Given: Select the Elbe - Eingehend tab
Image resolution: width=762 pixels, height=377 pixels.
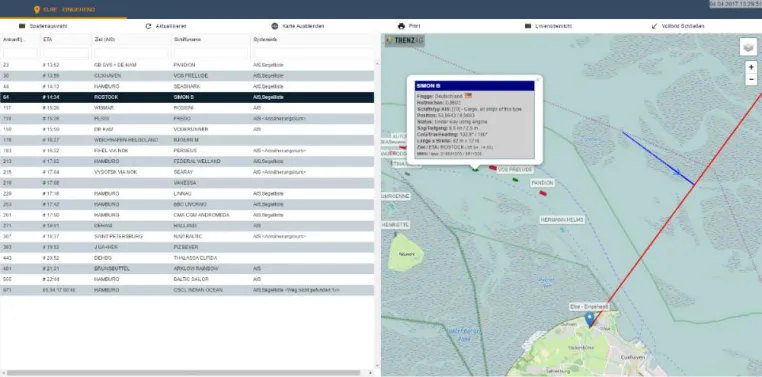Looking at the screenshot, I should tap(64, 10).
